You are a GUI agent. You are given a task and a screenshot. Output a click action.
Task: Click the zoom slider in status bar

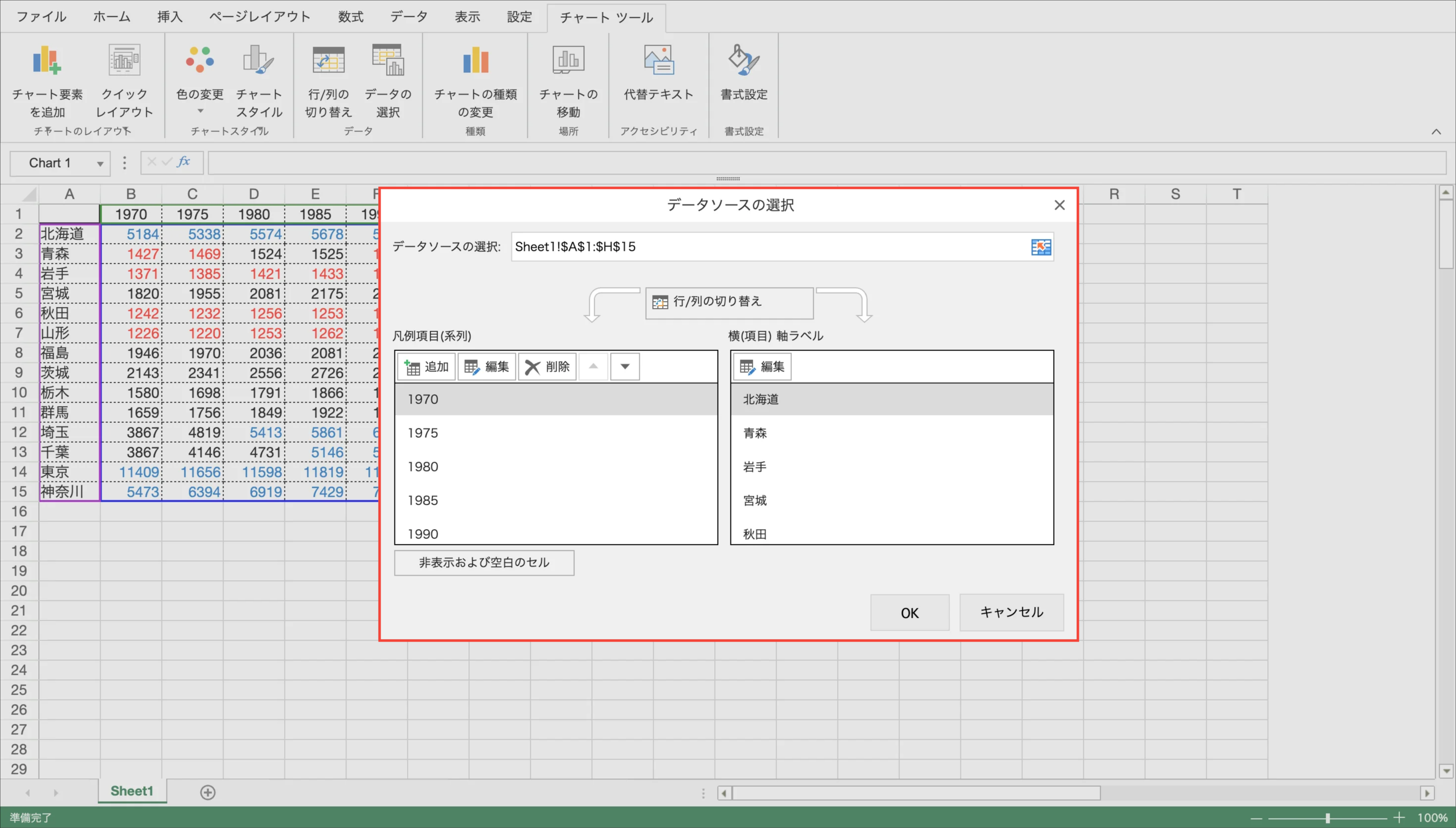pyautogui.click(x=1327, y=818)
